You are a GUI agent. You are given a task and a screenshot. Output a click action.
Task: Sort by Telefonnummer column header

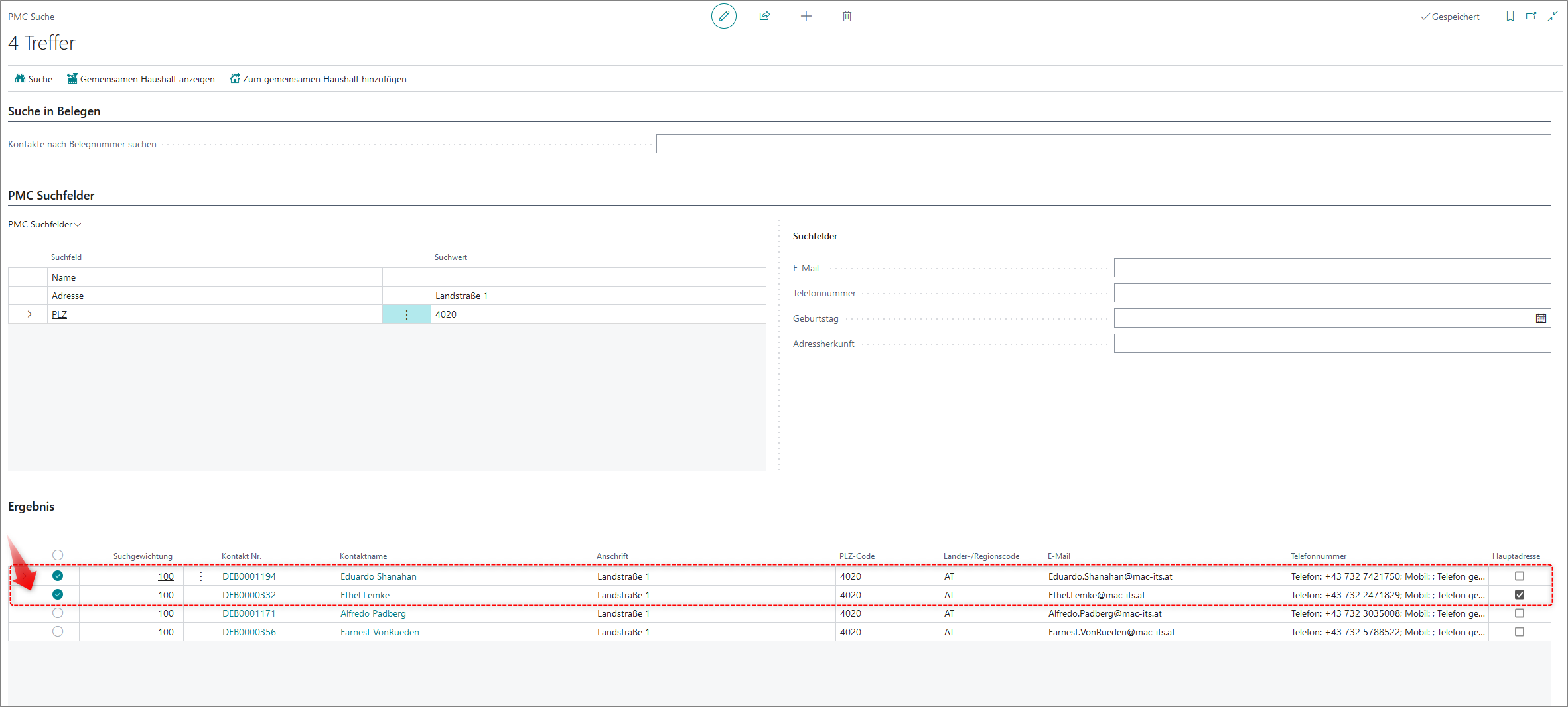point(1319,556)
